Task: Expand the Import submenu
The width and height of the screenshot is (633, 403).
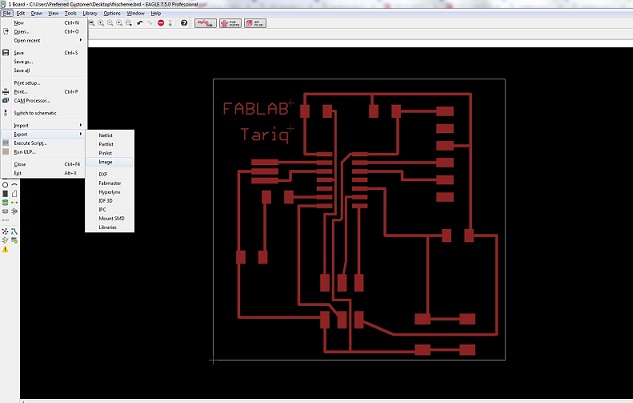Action: 44,126
